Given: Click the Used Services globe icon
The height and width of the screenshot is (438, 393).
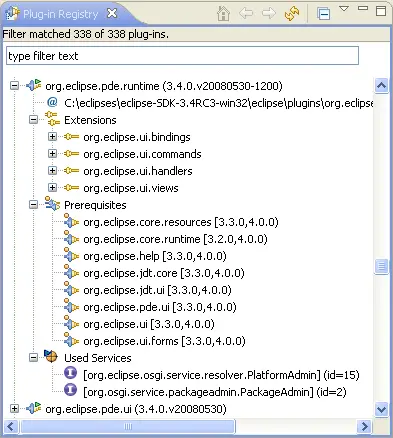Looking at the screenshot, I should (x=51, y=356).
